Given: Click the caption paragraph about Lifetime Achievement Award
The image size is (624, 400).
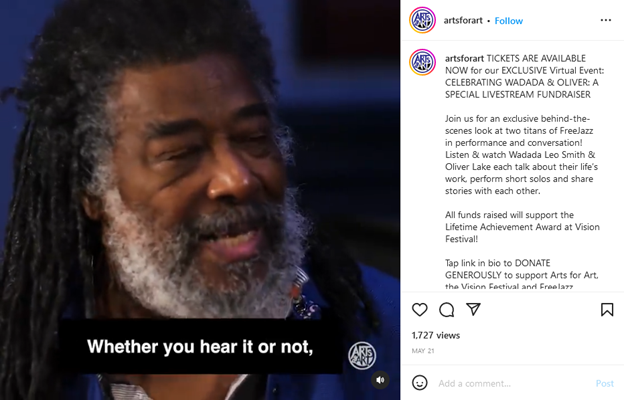Looking at the screenshot, I should [x=522, y=227].
